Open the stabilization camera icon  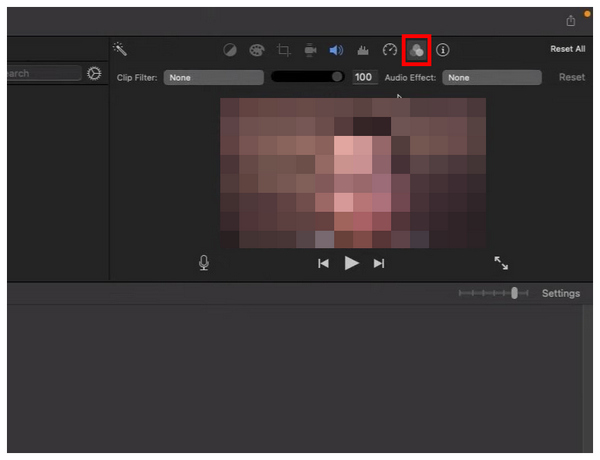(x=310, y=50)
